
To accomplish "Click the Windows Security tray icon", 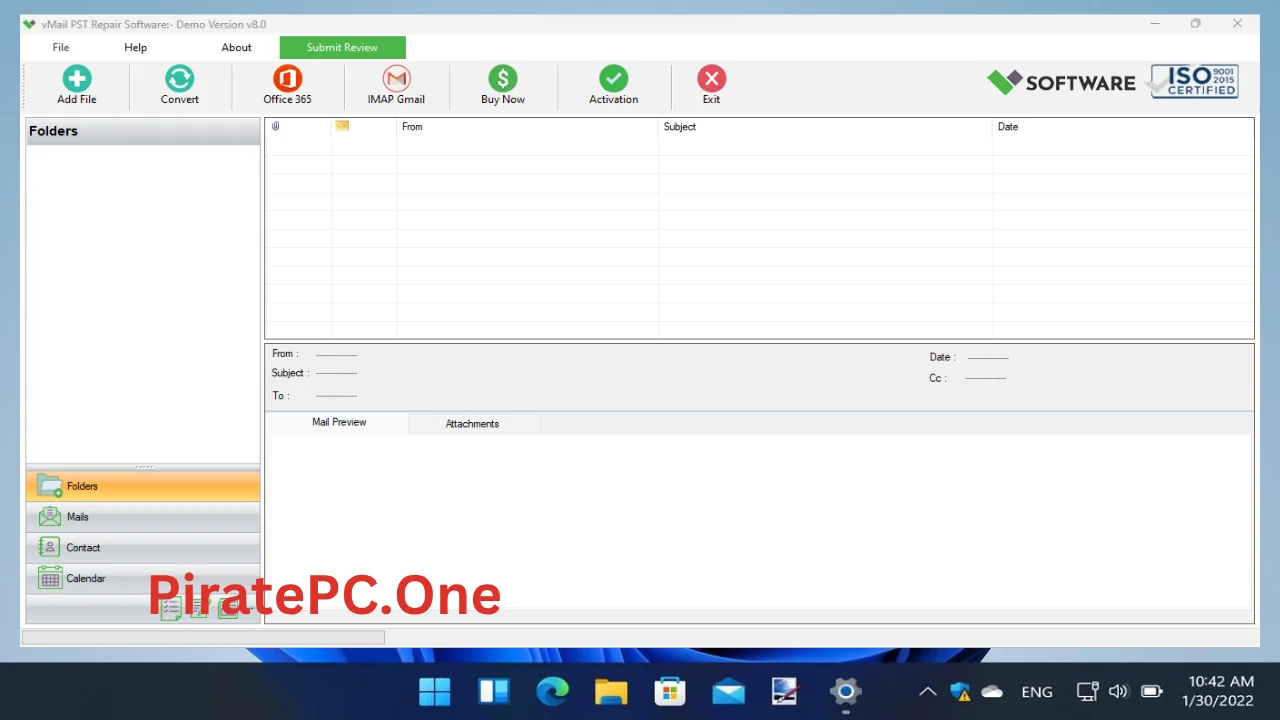I will [960, 691].
